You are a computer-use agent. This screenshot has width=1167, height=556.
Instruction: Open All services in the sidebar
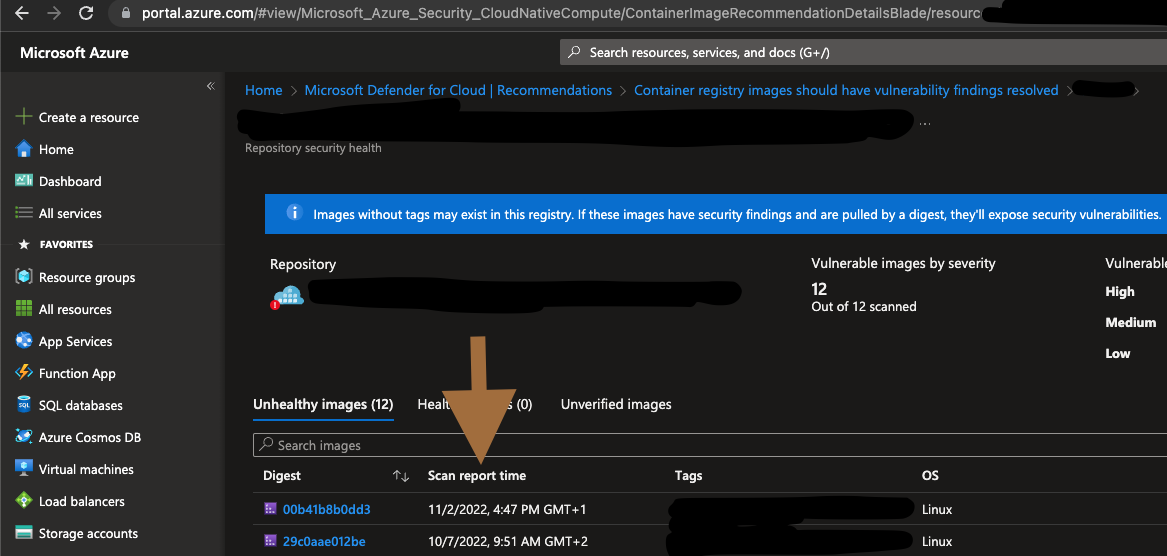pyautogui.click(x=70, y=214)
